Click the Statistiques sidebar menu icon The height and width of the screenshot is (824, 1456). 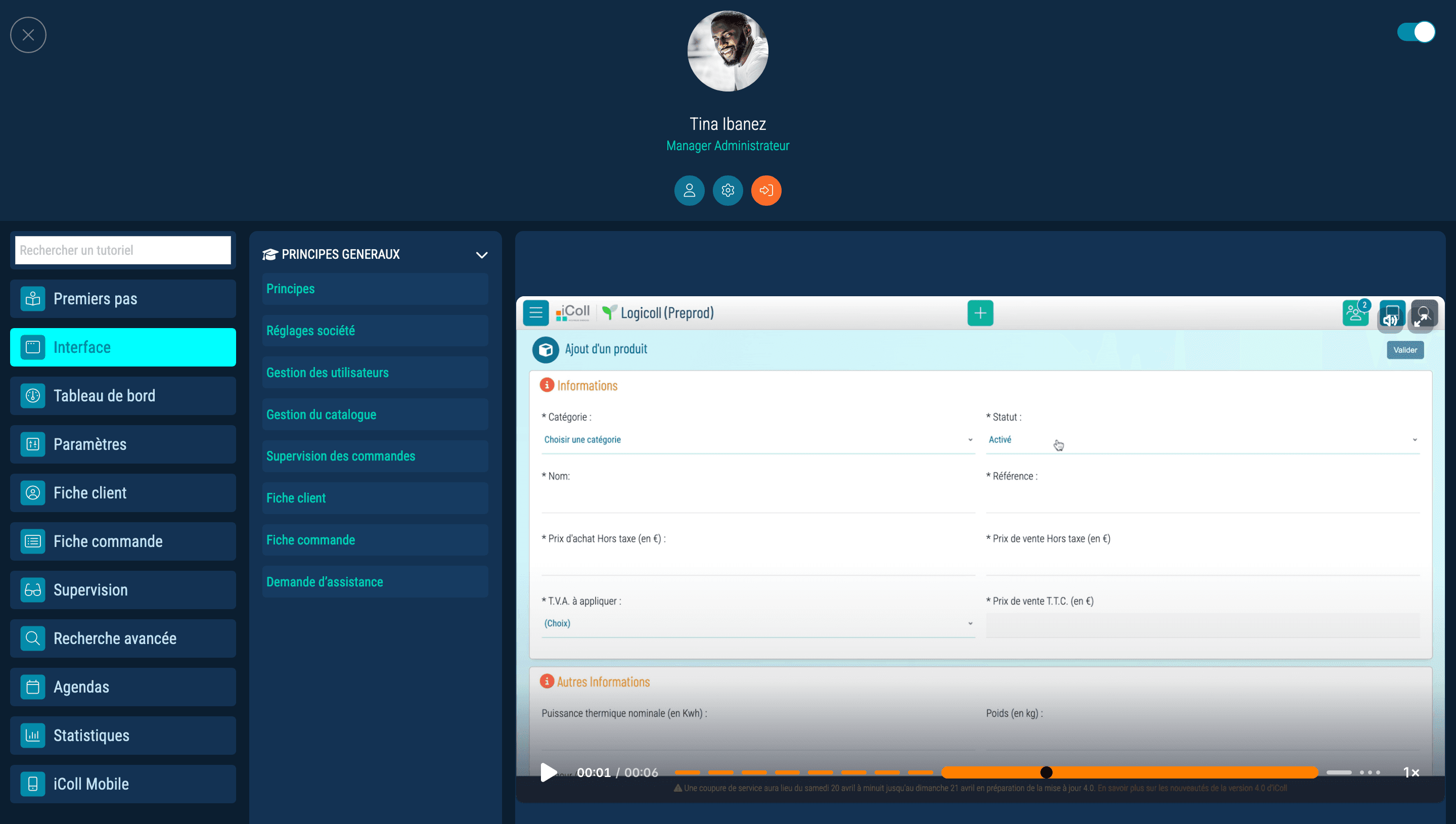(32, 734)
